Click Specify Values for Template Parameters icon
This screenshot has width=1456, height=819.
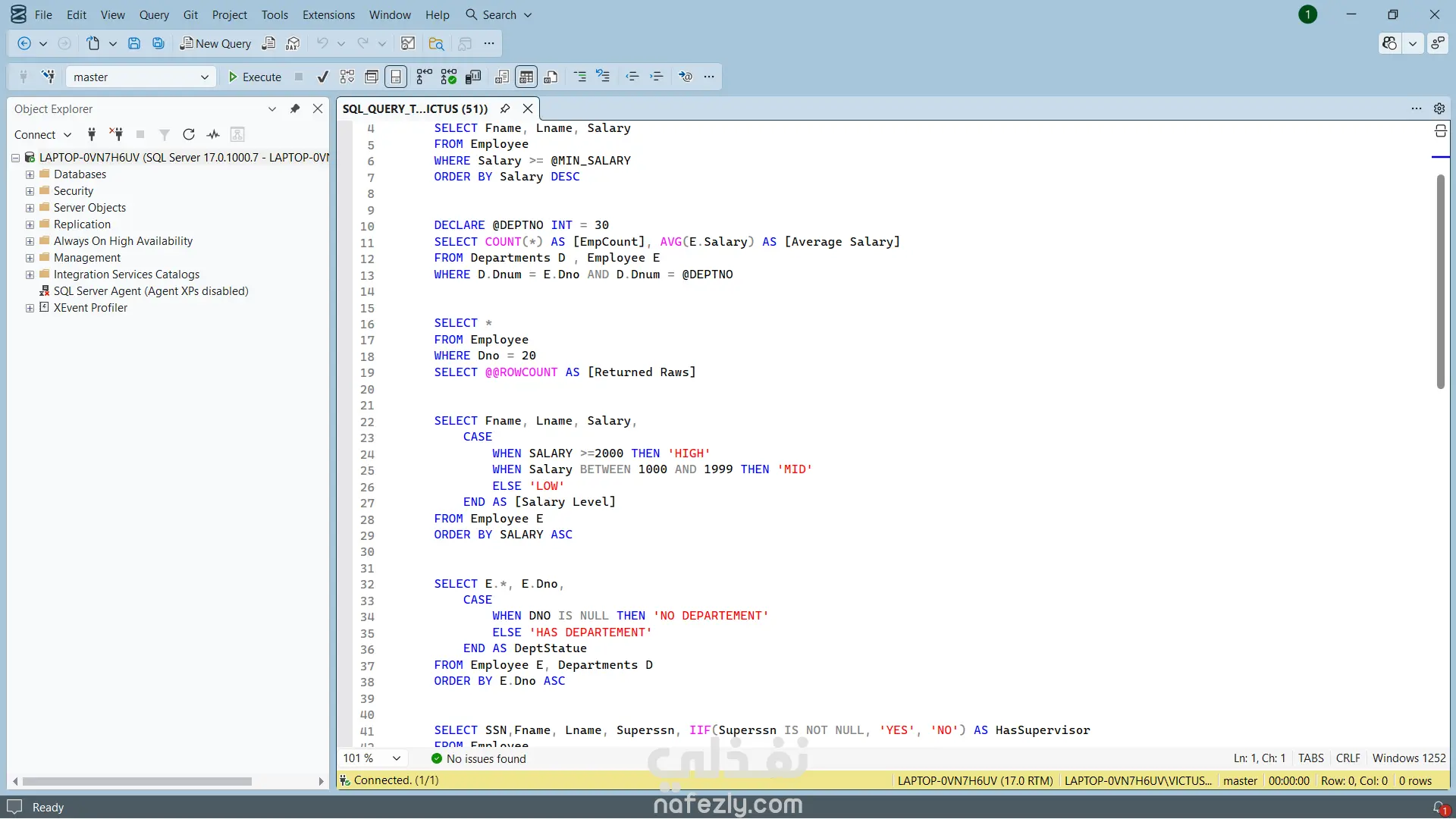(x=686, y=77)
